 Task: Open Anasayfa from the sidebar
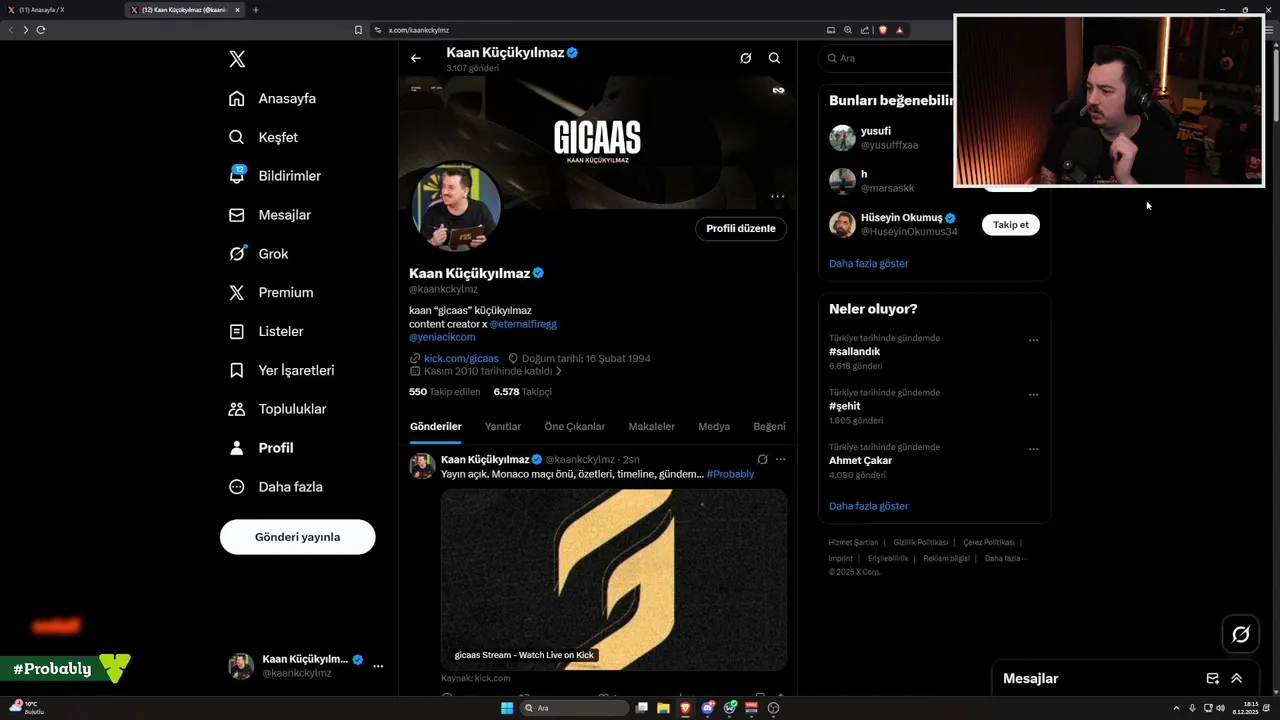coord(272,98)
